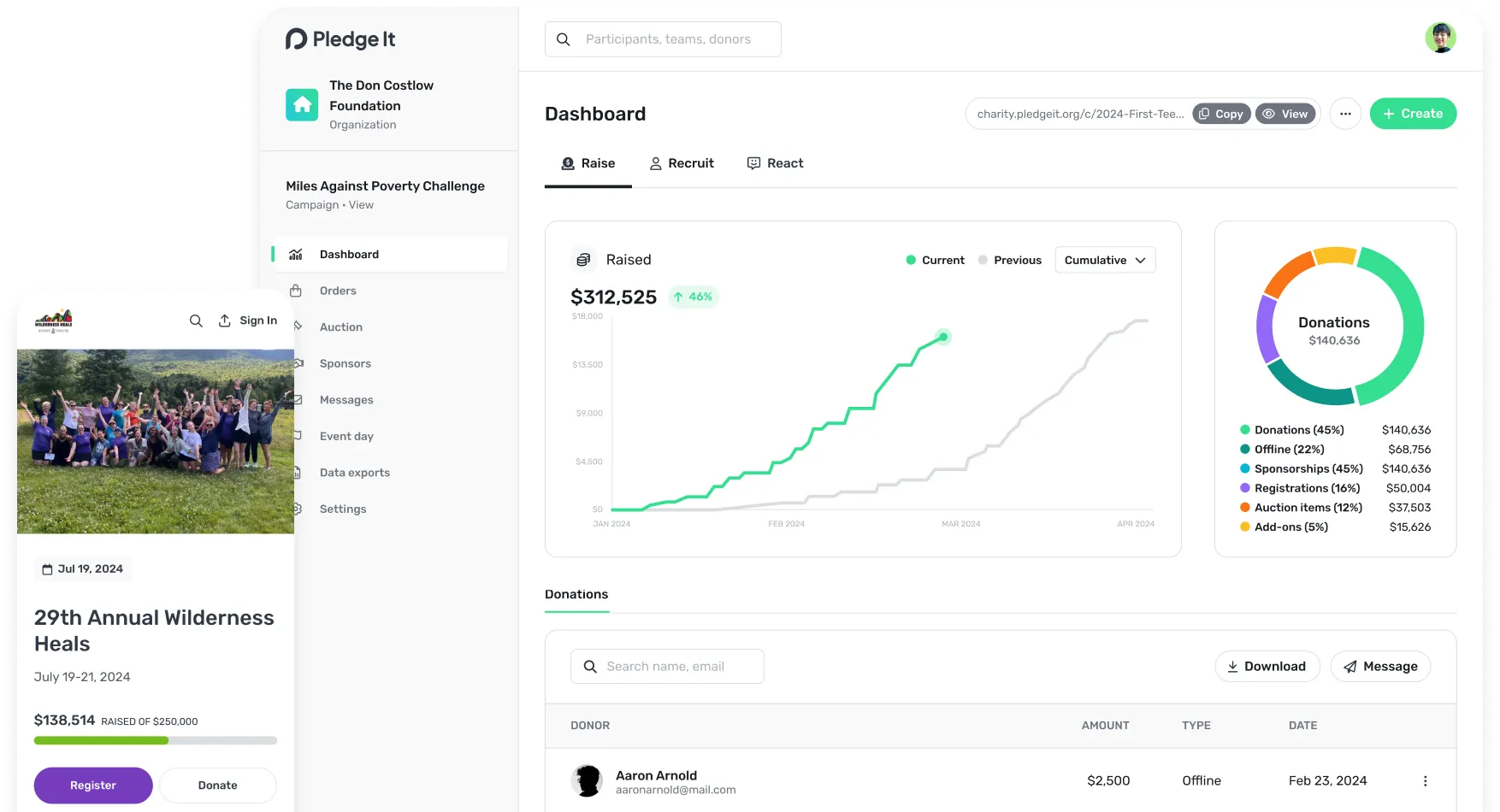The width and height of the screenshot is (1500, 812).
Task: Open the Cumulative dropdown
Action: pyautogui.click(x=1105, y=260)
